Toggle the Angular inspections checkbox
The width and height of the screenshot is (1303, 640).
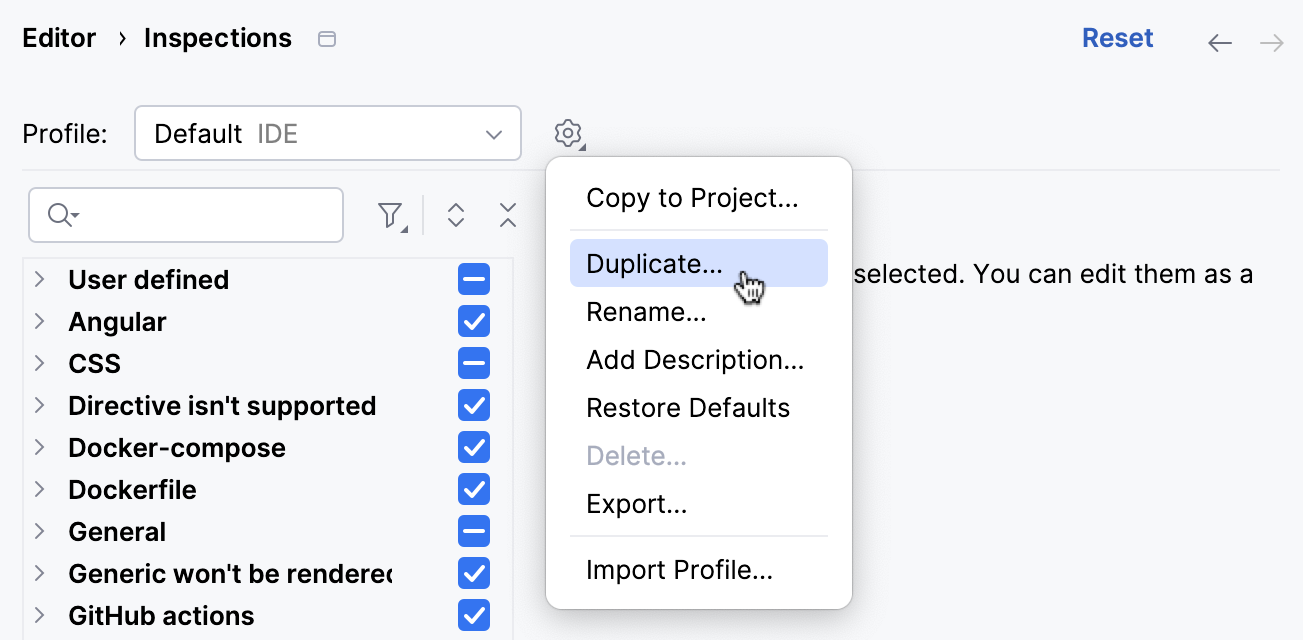(473, 321)
